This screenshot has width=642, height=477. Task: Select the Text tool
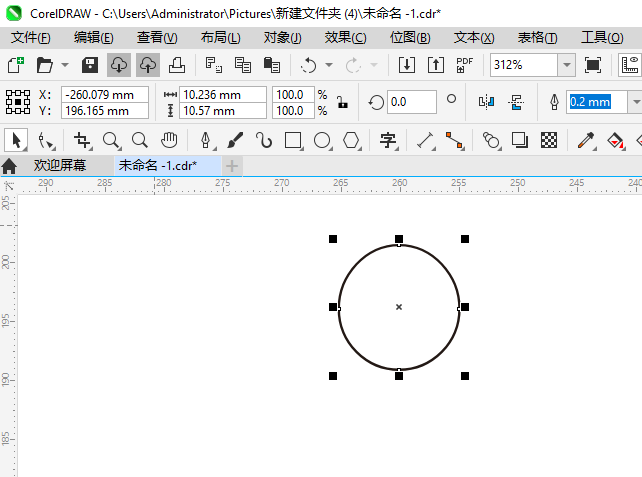(388, 140)
